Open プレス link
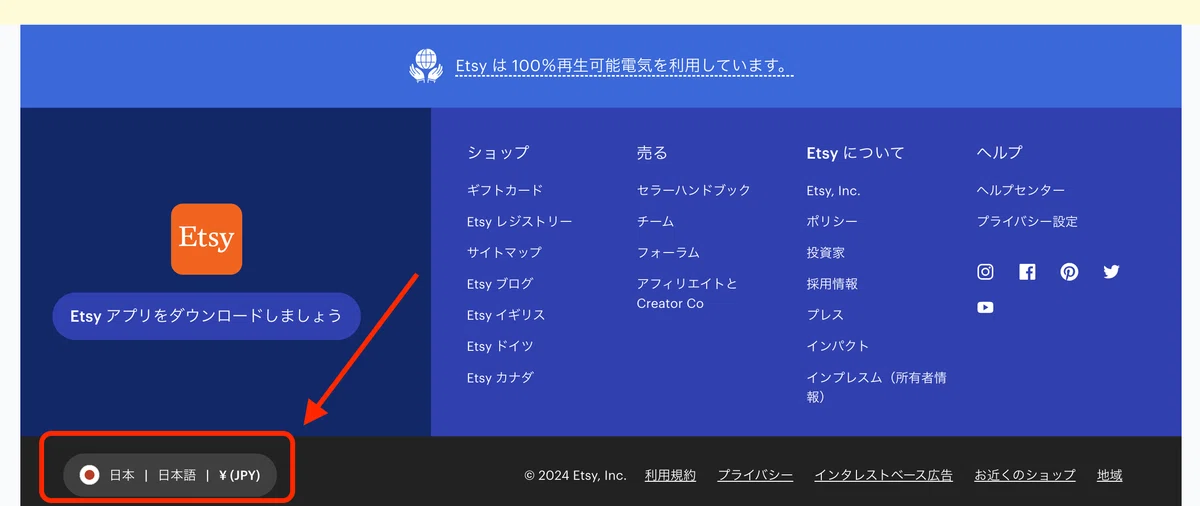This screenshot has width=1200, height=506. pos(826,315)
